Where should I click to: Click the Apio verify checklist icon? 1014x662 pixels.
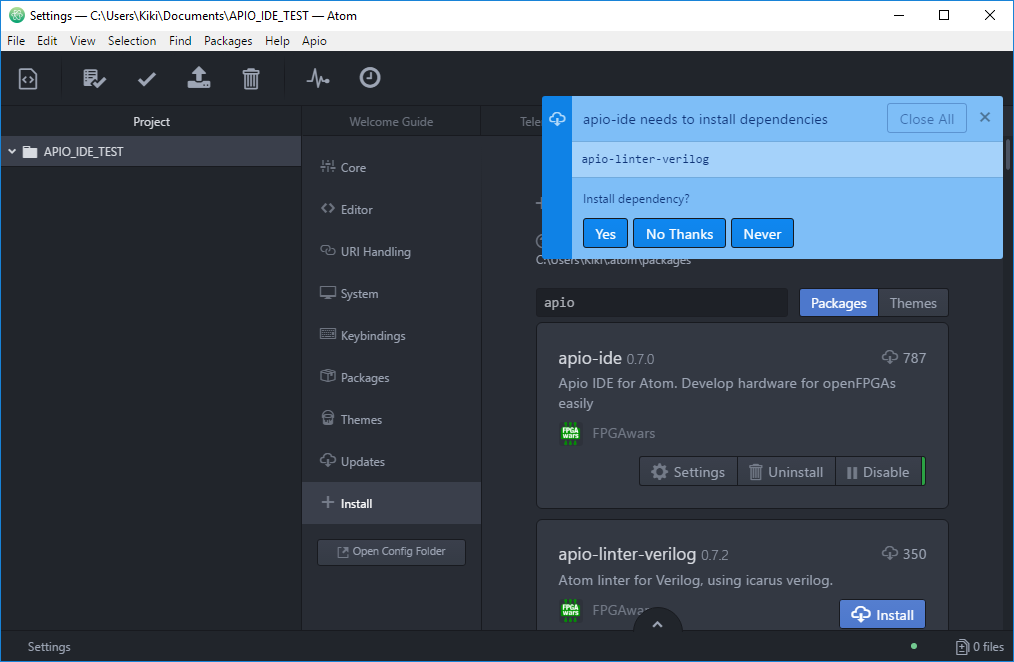94,79
